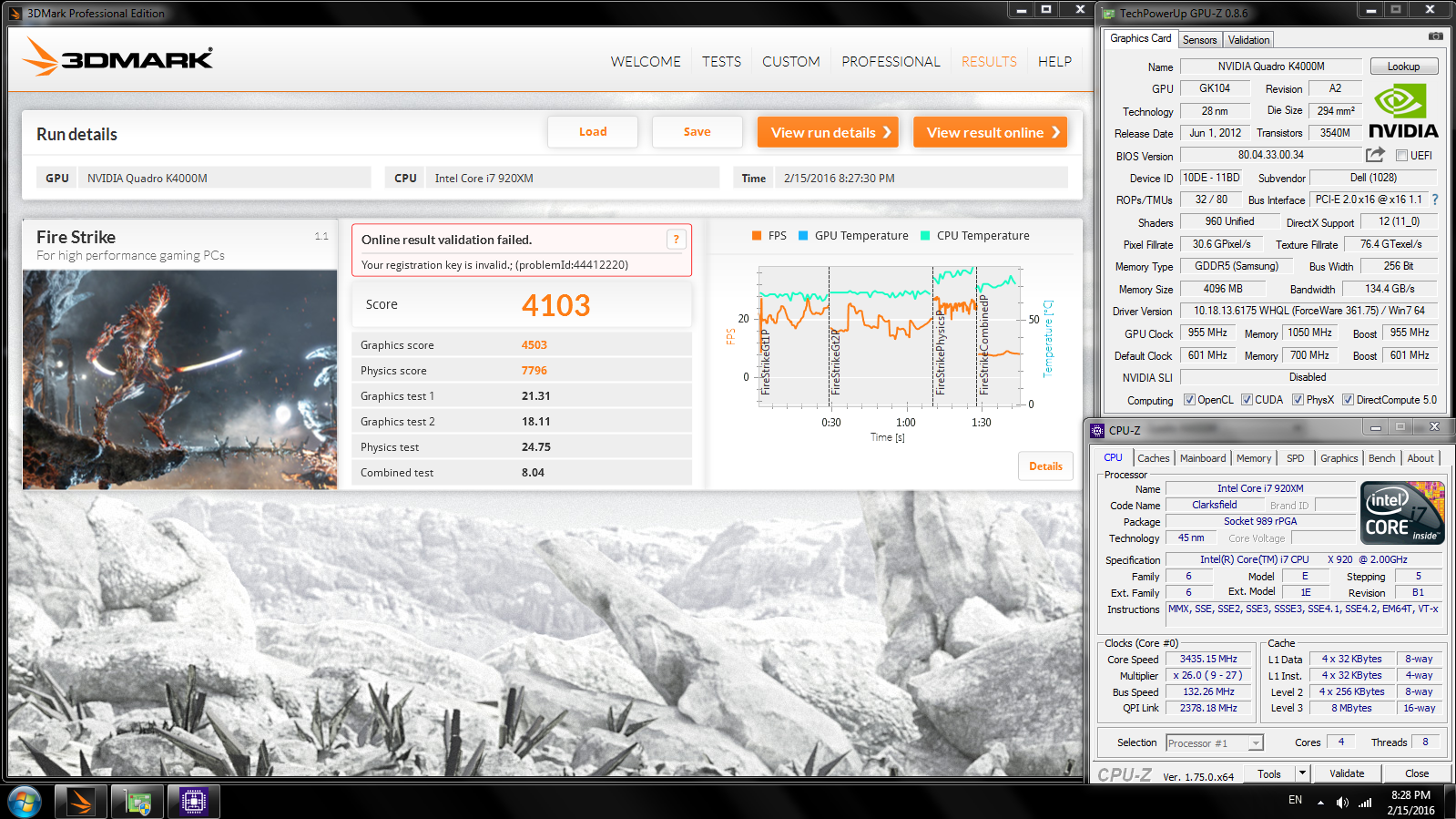The image size is (1456, 819).
Task: Click the GPU-Z screenshot camera icon
Action: (x=1435, y=37)
